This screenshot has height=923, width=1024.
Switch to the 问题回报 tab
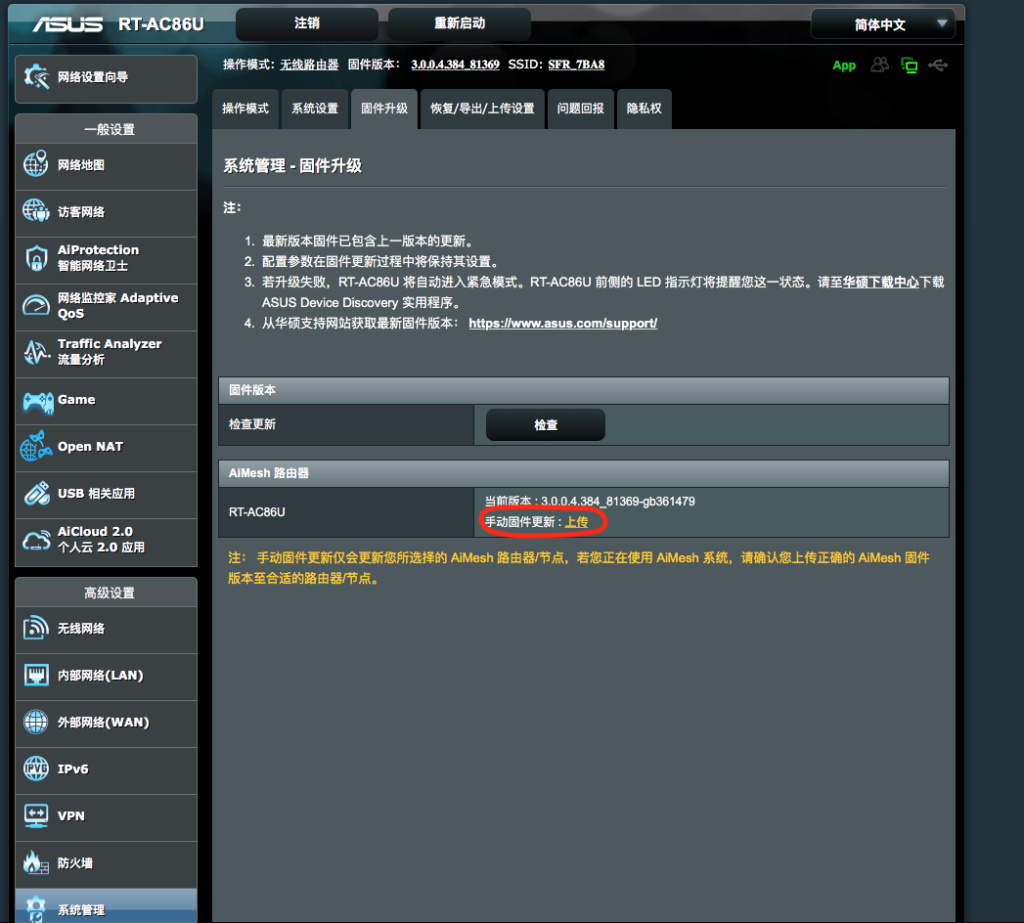[581, 109]
